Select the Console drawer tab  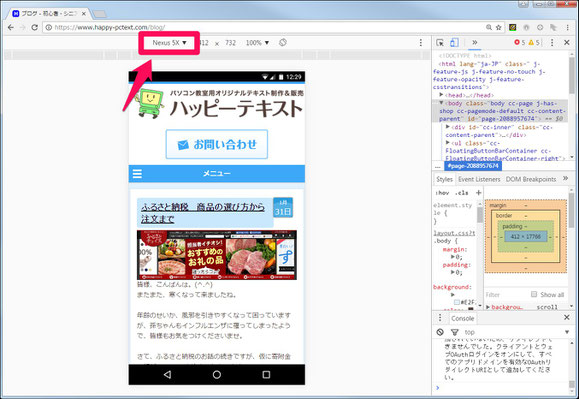462,318
